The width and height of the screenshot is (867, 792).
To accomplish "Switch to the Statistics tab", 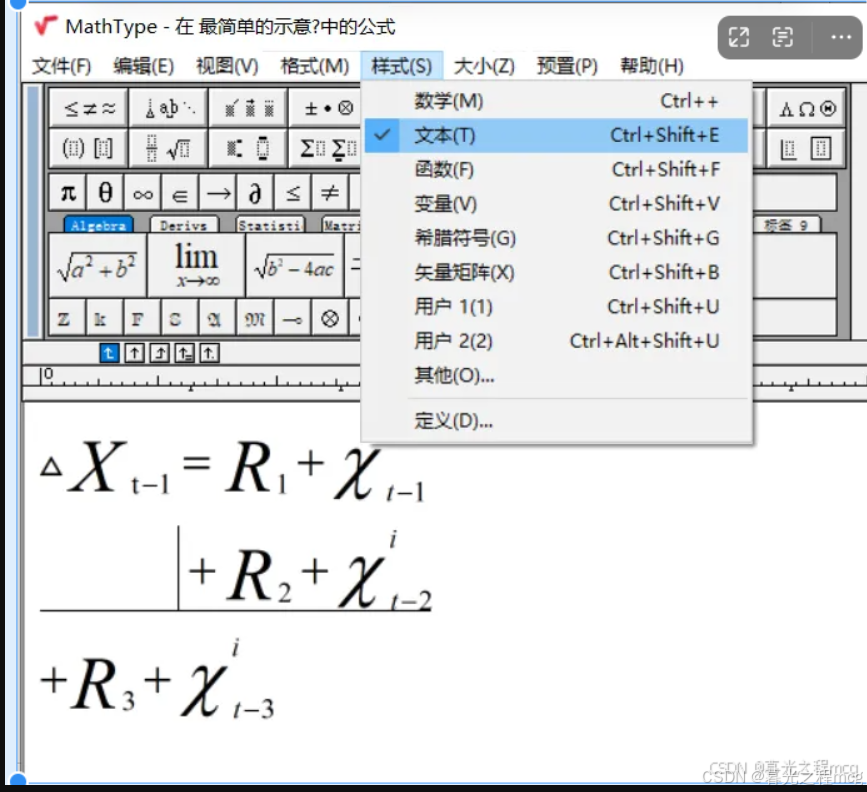I will 270,225.
